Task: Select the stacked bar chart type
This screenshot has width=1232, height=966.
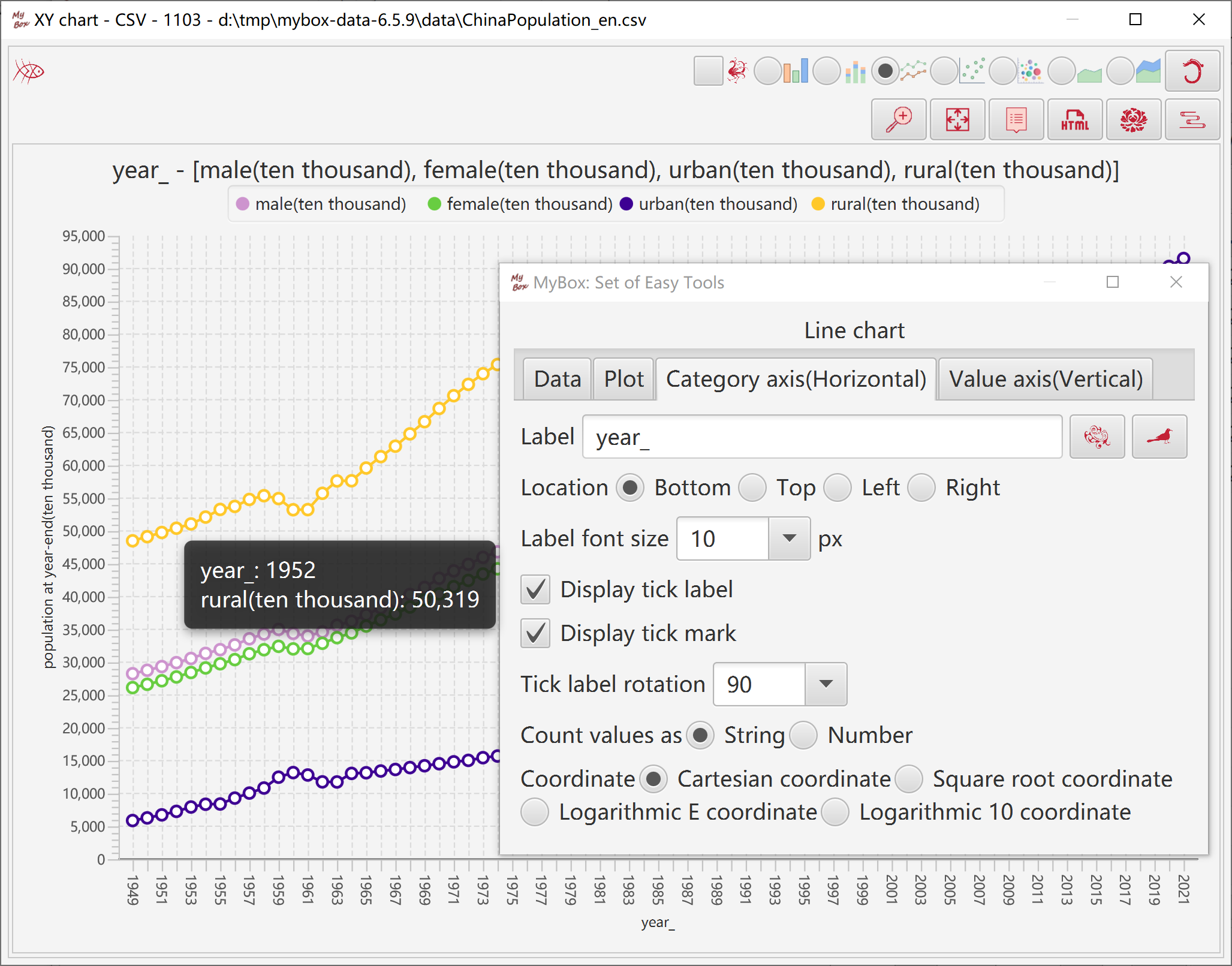Action: pyautogui.click(x=827, y=71)
